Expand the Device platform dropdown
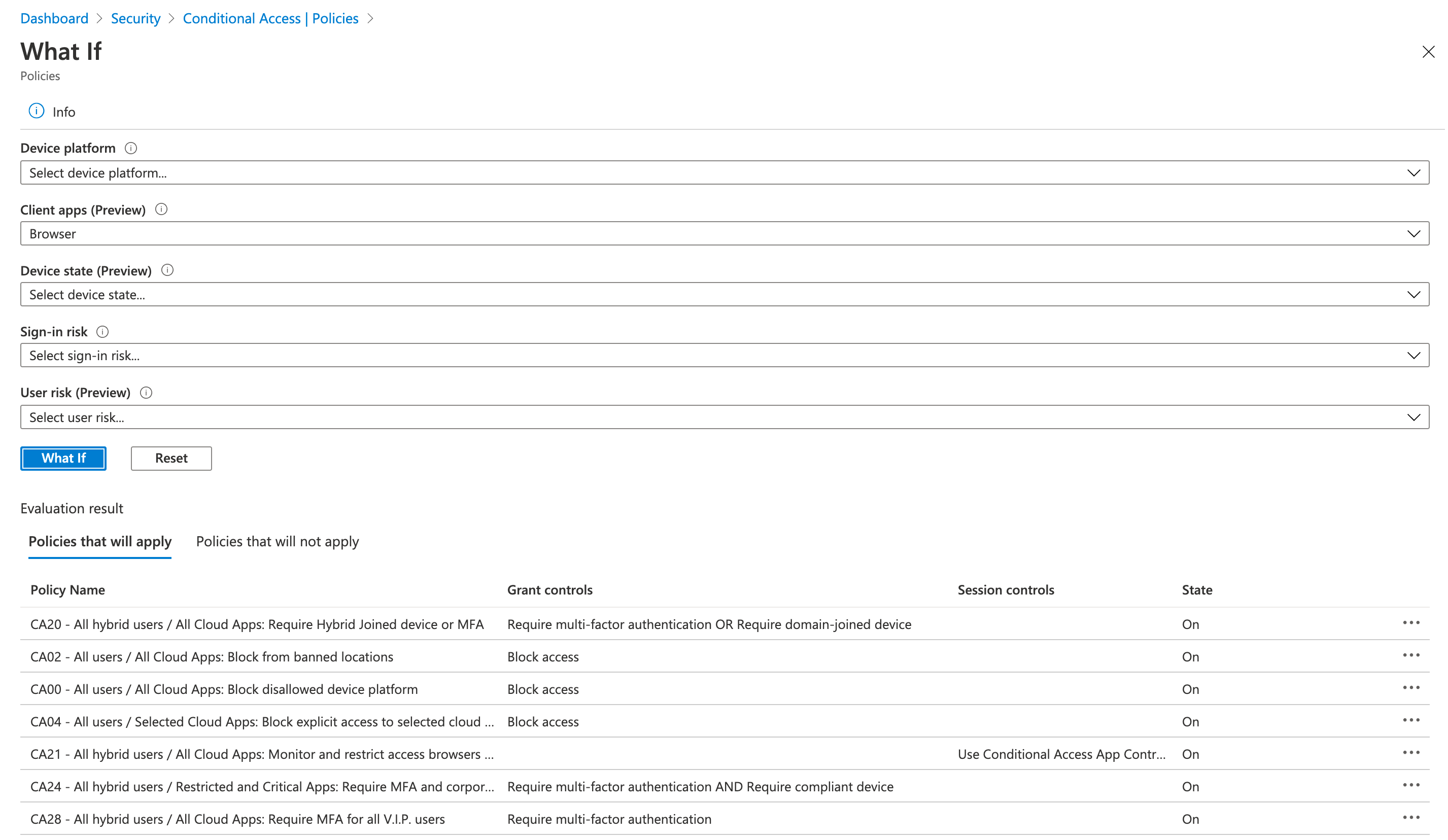 725,172
